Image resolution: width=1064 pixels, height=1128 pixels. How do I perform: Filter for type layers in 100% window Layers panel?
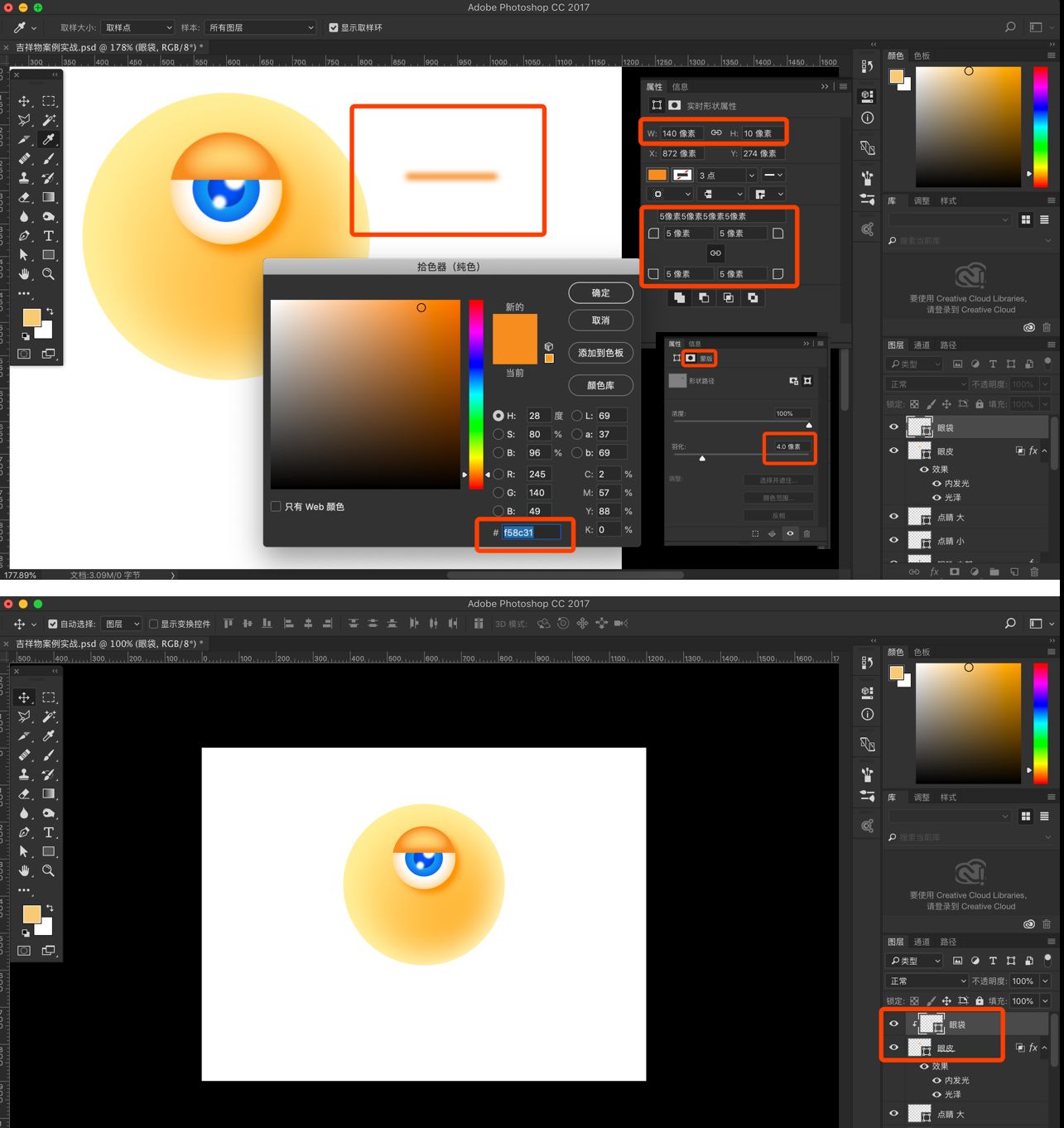click(x=993, y=961)
